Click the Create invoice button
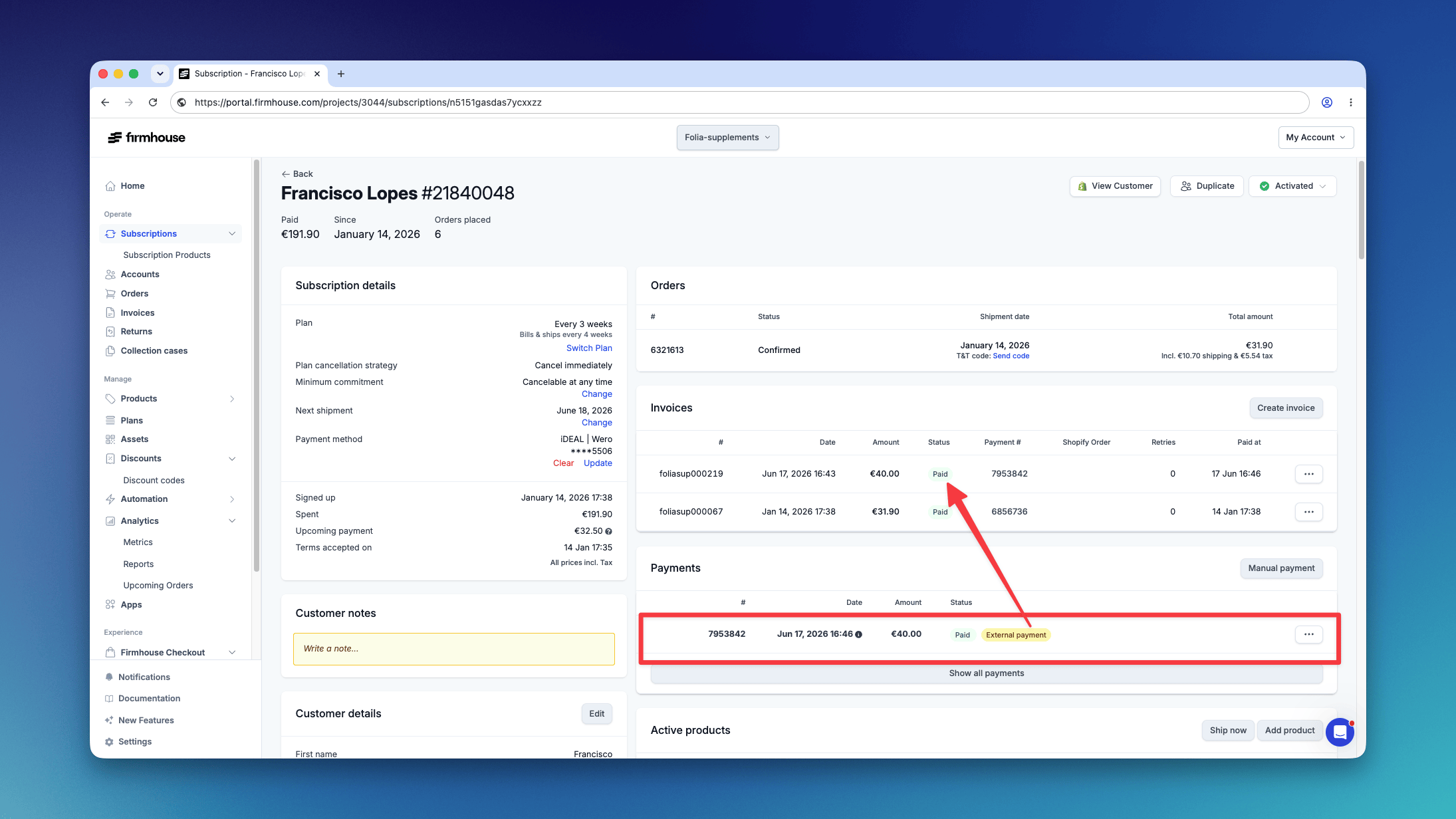The image size is (1456, 819). (x=1286, y=408)
